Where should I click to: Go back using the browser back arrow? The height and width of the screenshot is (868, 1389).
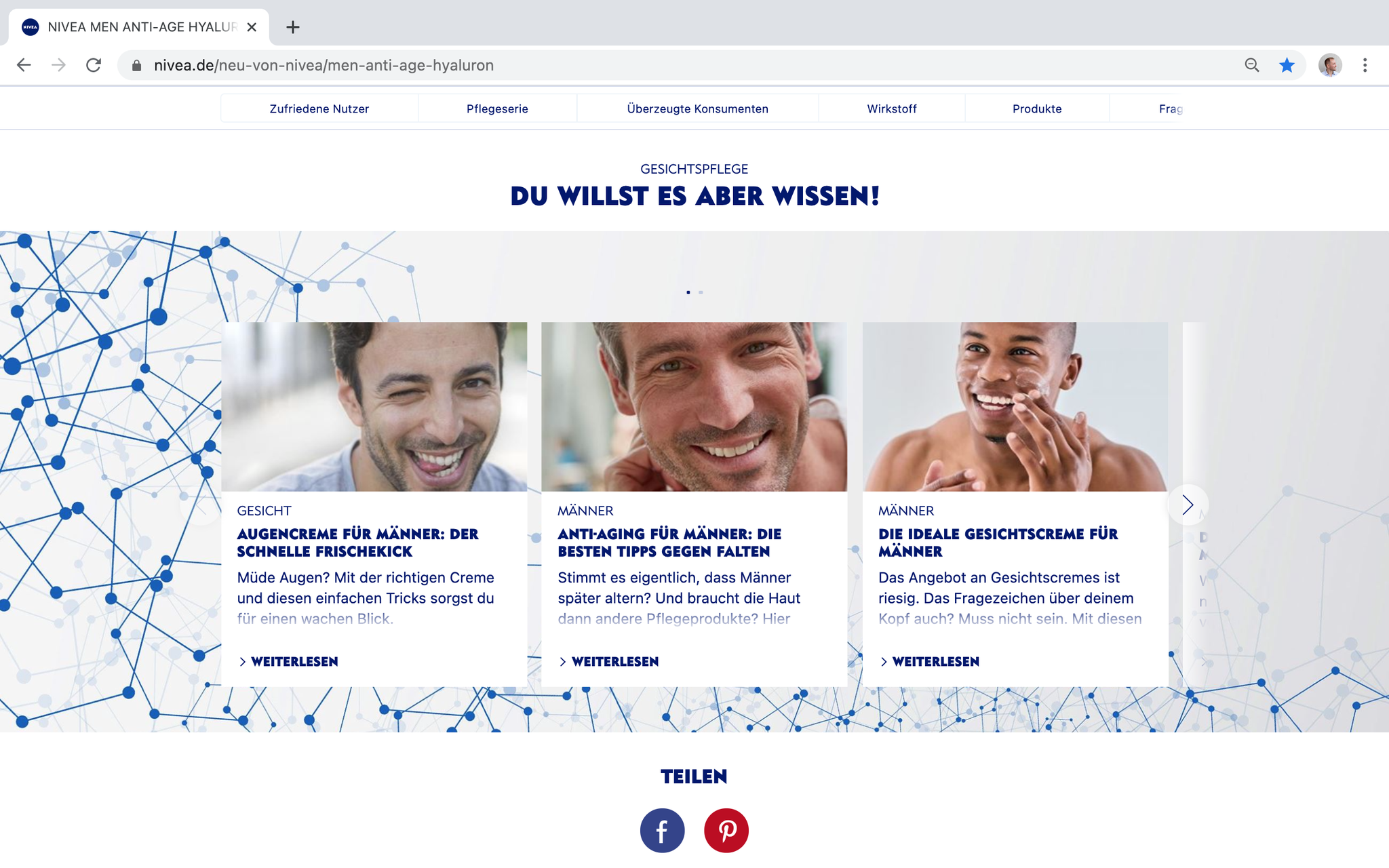click(x=24, y=65)
